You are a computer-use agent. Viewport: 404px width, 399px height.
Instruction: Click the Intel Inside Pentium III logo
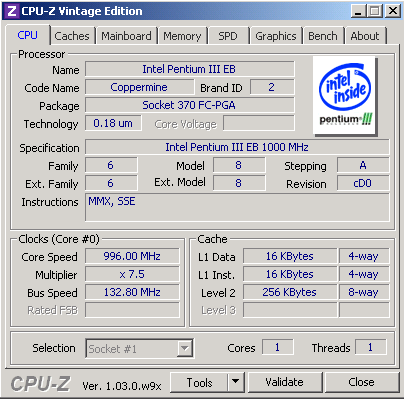(345, 96)
